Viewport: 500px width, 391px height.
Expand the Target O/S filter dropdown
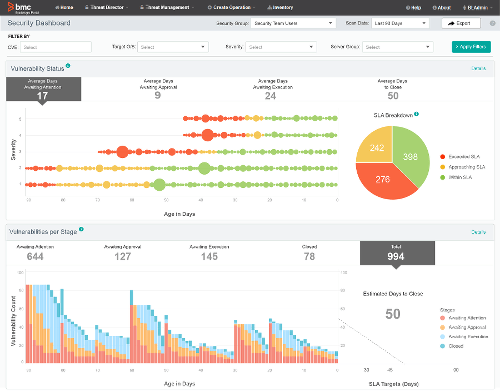tap(173, 47)
